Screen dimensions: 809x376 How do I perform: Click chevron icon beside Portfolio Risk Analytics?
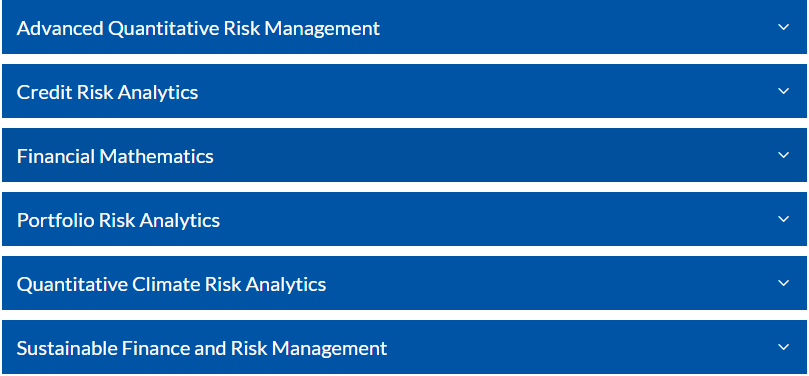(x=783, y=219)
